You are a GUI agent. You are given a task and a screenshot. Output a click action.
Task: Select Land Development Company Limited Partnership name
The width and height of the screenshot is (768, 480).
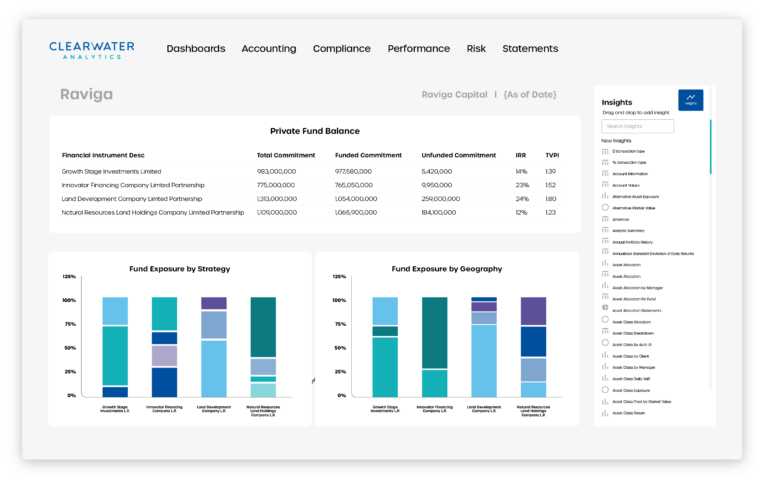pos(132,199)
